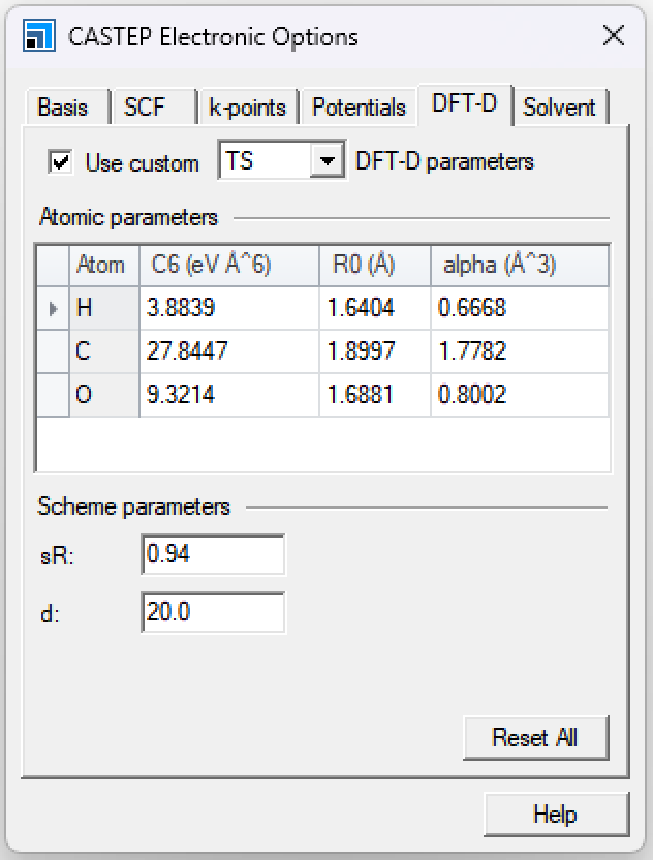Go to the Potentials tab
Viewport: 654px width, 860px height.
[359, 107]
